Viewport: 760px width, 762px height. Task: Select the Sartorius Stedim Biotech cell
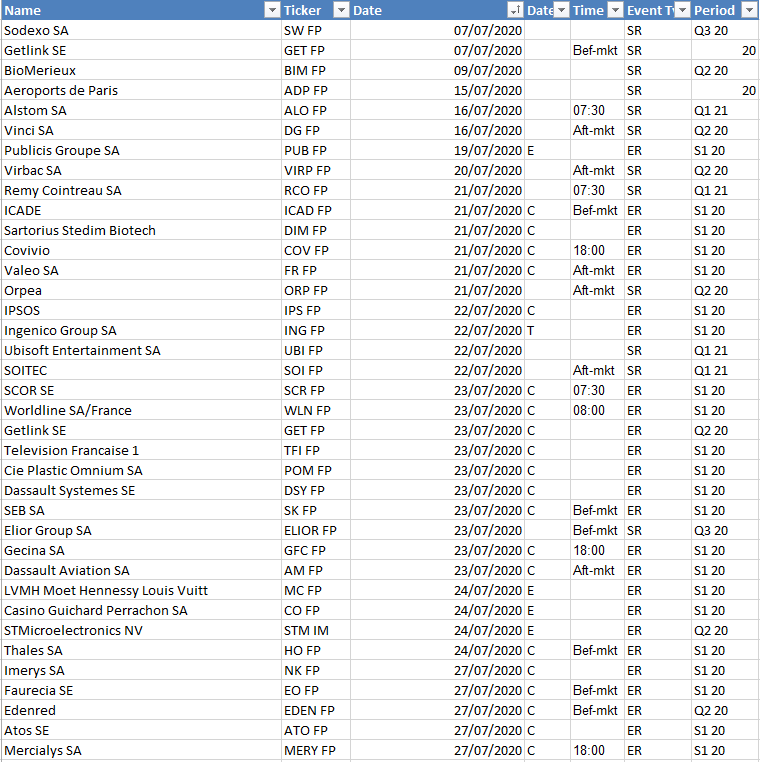141,230
